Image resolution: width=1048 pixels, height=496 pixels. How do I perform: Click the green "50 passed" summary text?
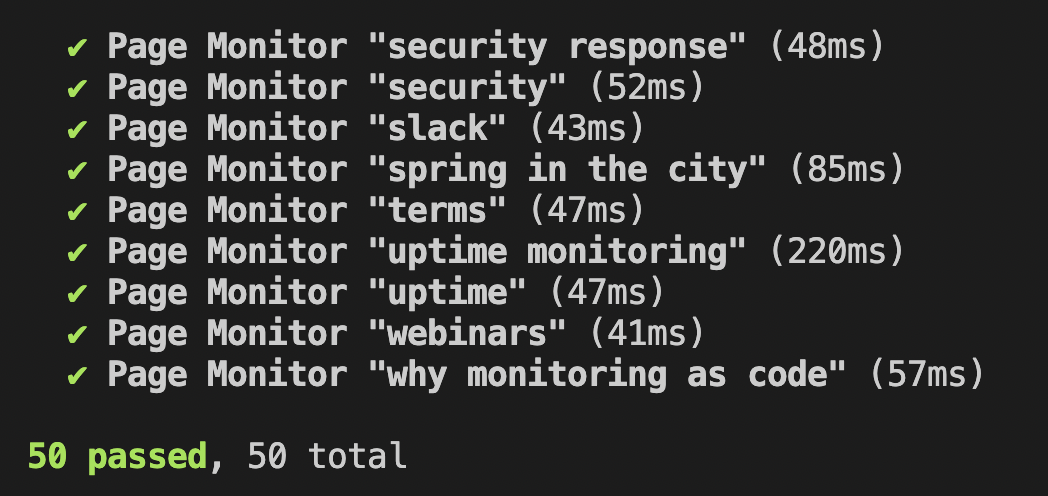[118, 457]
